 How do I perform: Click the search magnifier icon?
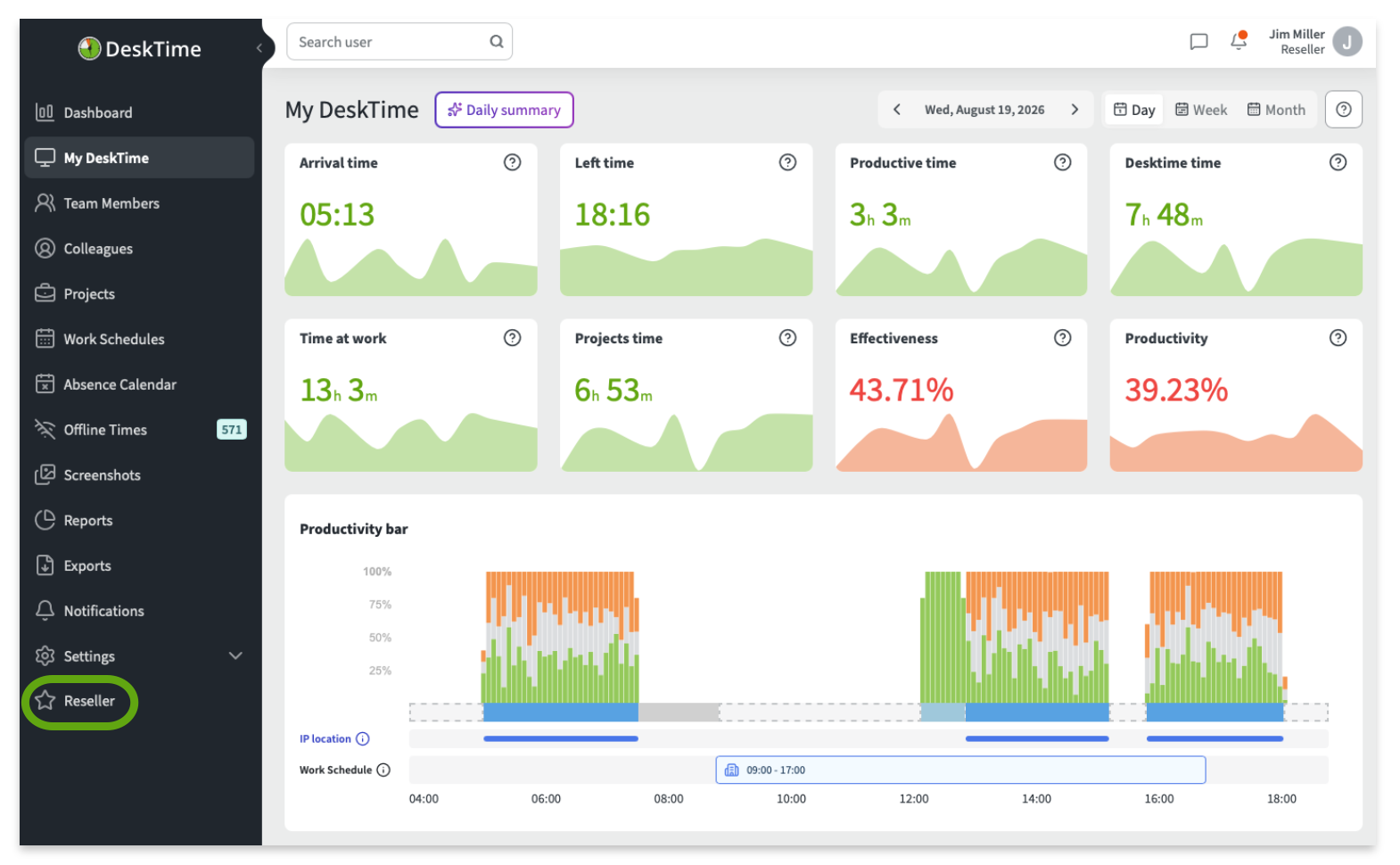pyautogui.click(x=497, y=42)
